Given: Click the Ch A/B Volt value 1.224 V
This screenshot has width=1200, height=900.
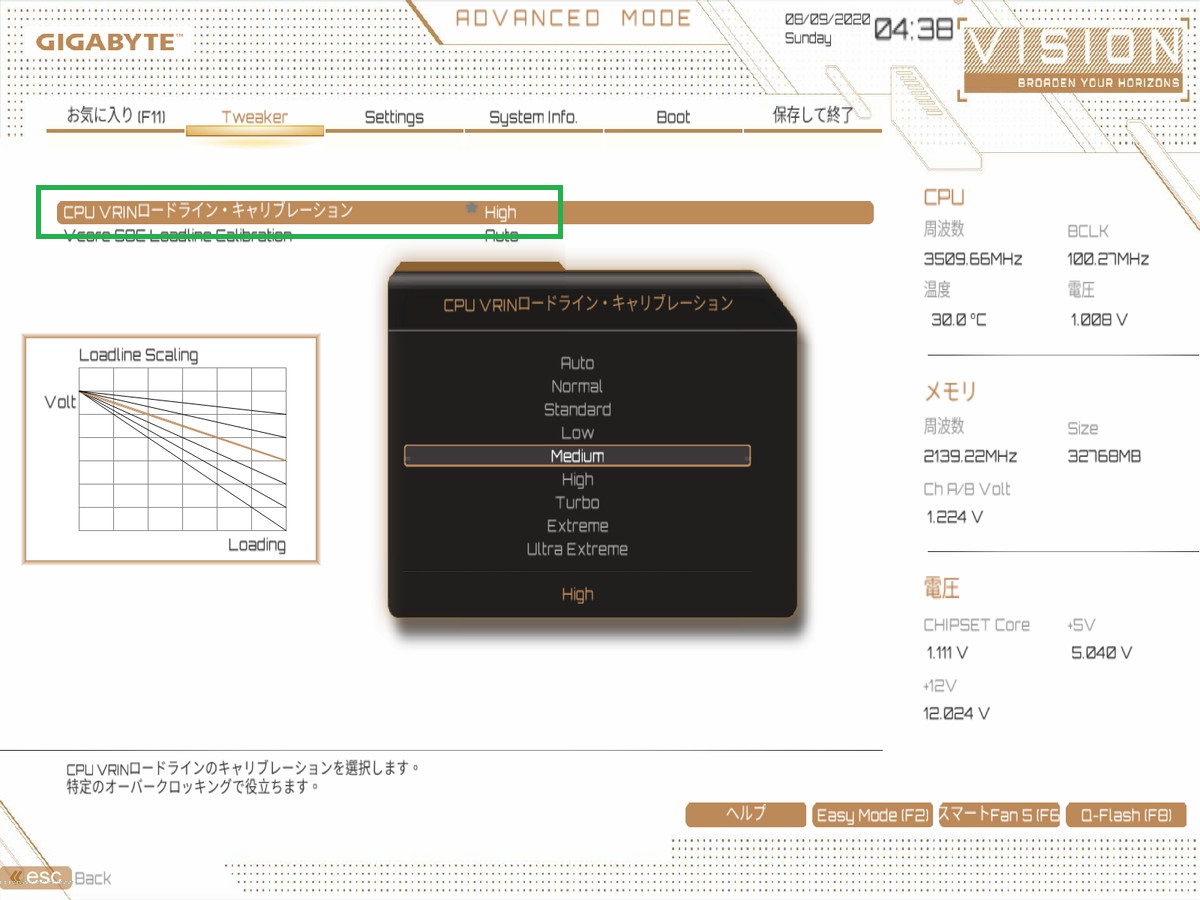Looking at the screenshot, I should click(955, 517).
